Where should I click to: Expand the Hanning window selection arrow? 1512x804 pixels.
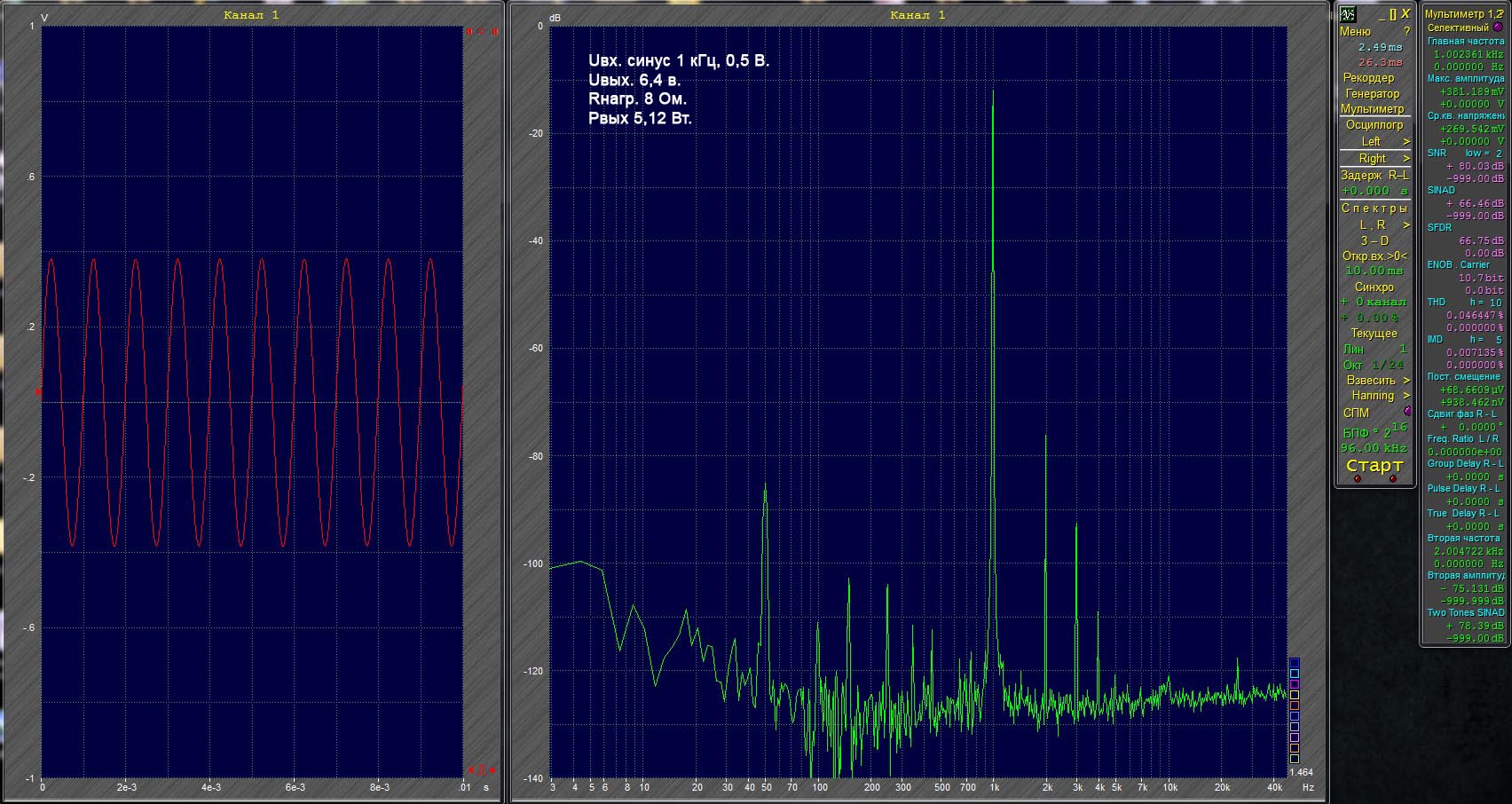[x=1406, y=396]
